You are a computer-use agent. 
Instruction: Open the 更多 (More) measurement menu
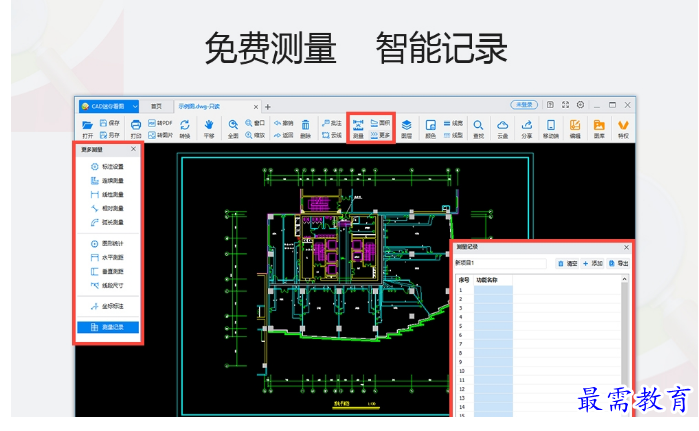381,135
